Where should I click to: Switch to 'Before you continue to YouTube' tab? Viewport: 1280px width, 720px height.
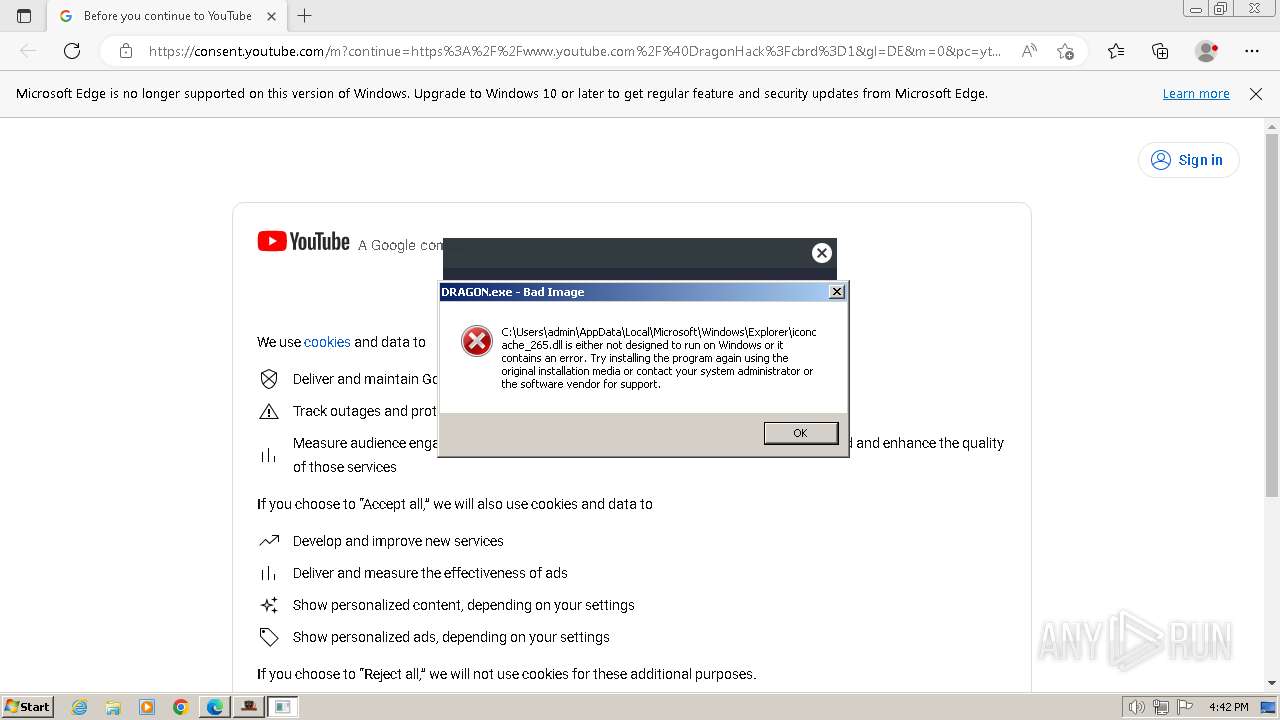pos(167,16)
